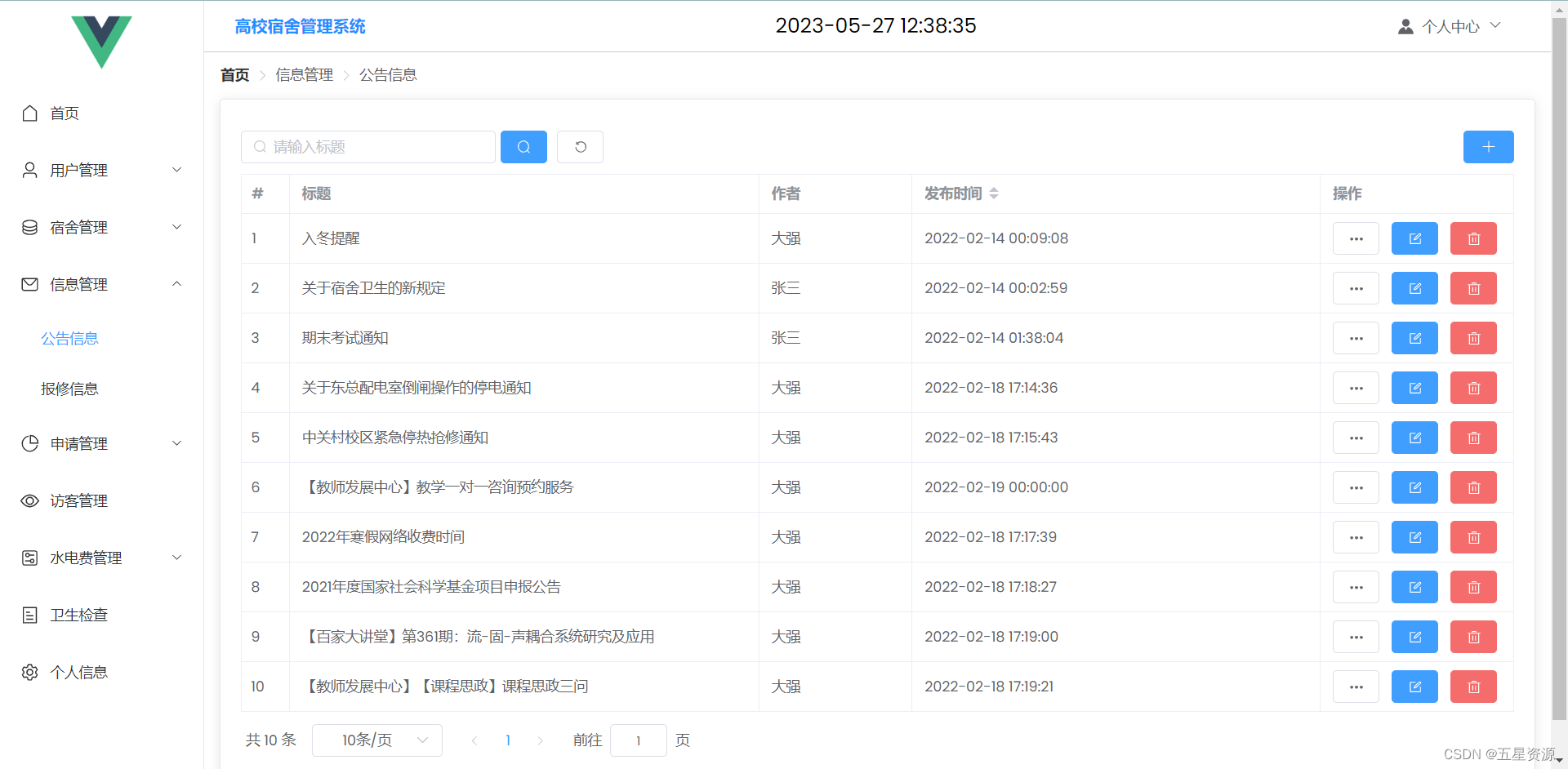Image resolution: width=1568 pixels, height=769 pixels.
Task: Collapse the 信息管理 sidebar menu
Action: (x=101, y=284)
